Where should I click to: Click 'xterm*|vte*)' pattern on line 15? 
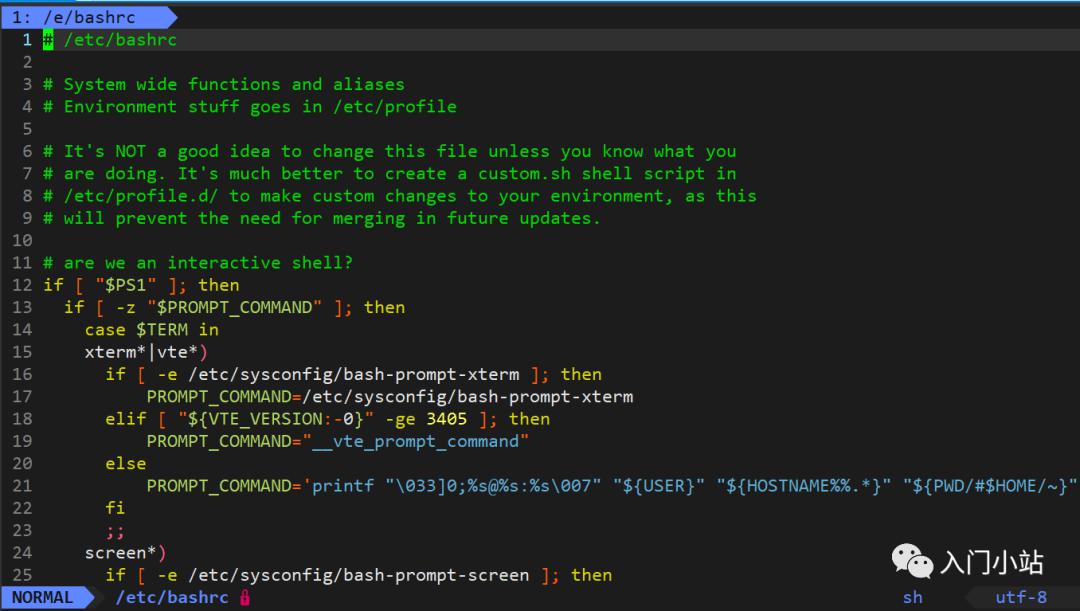[x=146, y=352]
